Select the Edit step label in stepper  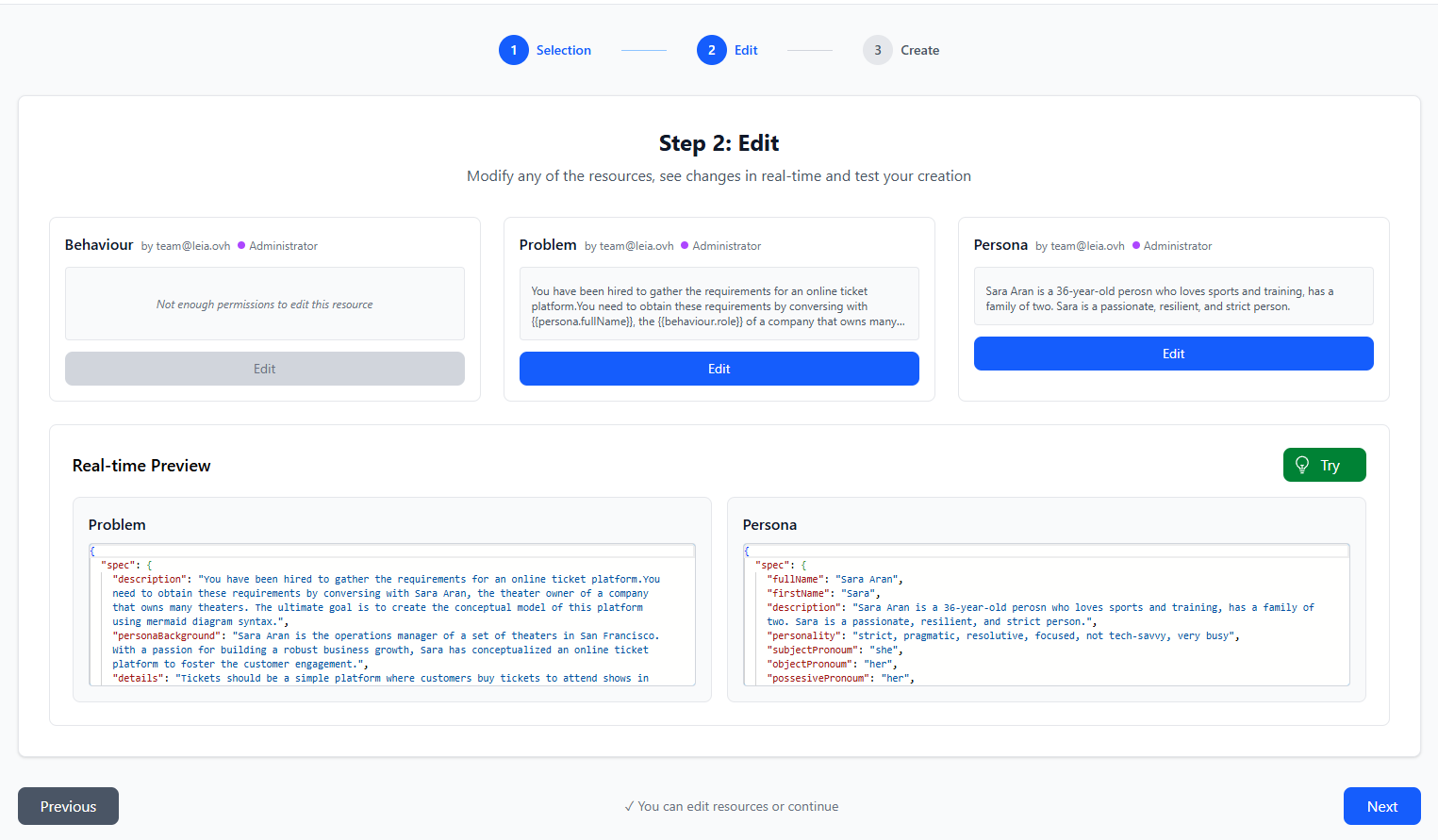click(746, 50)
